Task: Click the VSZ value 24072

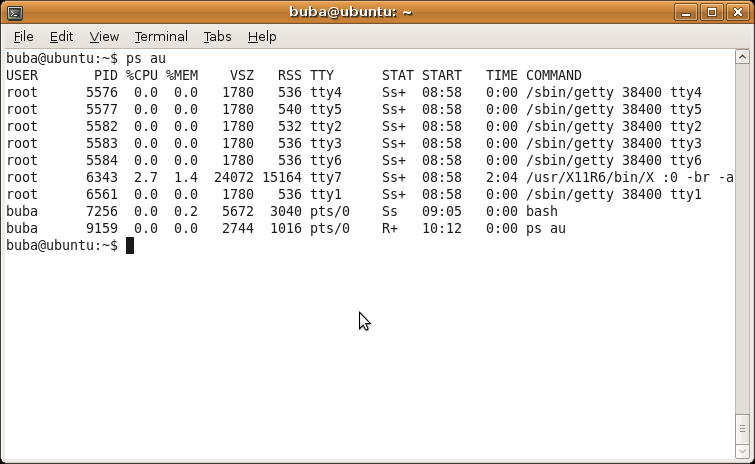Action: [234, 178]
